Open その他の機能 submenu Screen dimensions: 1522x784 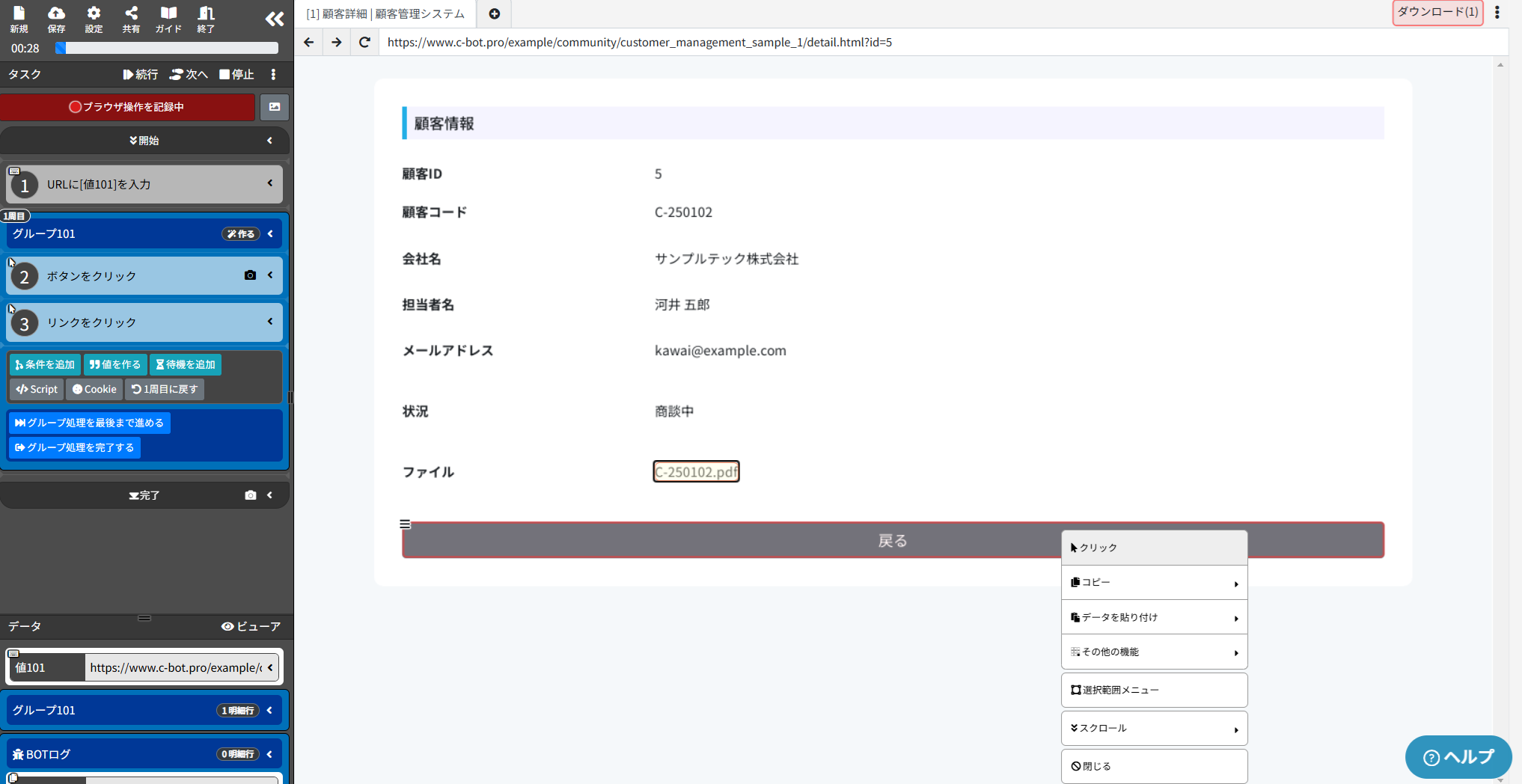point(1154,652)
